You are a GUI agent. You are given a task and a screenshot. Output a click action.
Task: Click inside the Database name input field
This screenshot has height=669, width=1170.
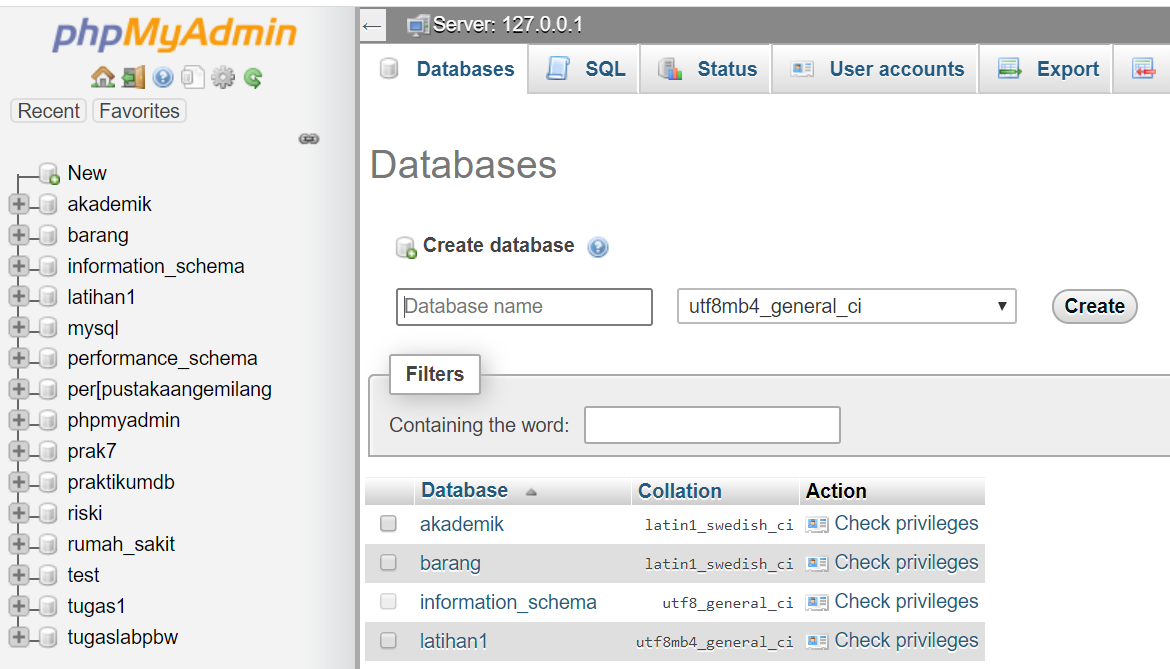(x=524, y=306)
